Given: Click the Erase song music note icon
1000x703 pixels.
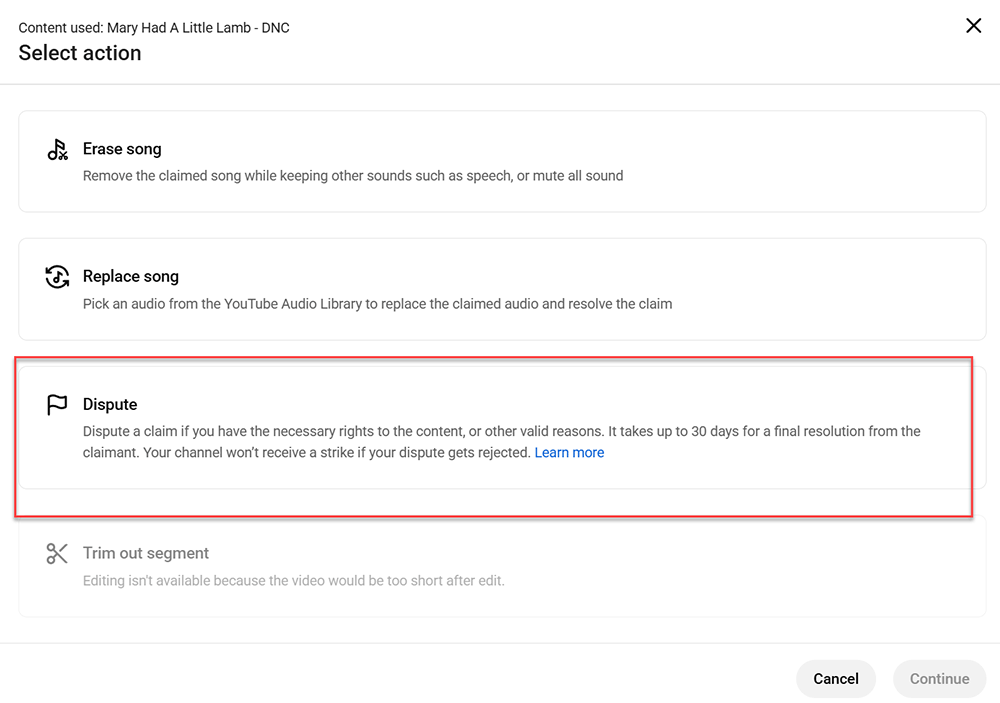Looking at the screenshot, I should coord(57,149).
